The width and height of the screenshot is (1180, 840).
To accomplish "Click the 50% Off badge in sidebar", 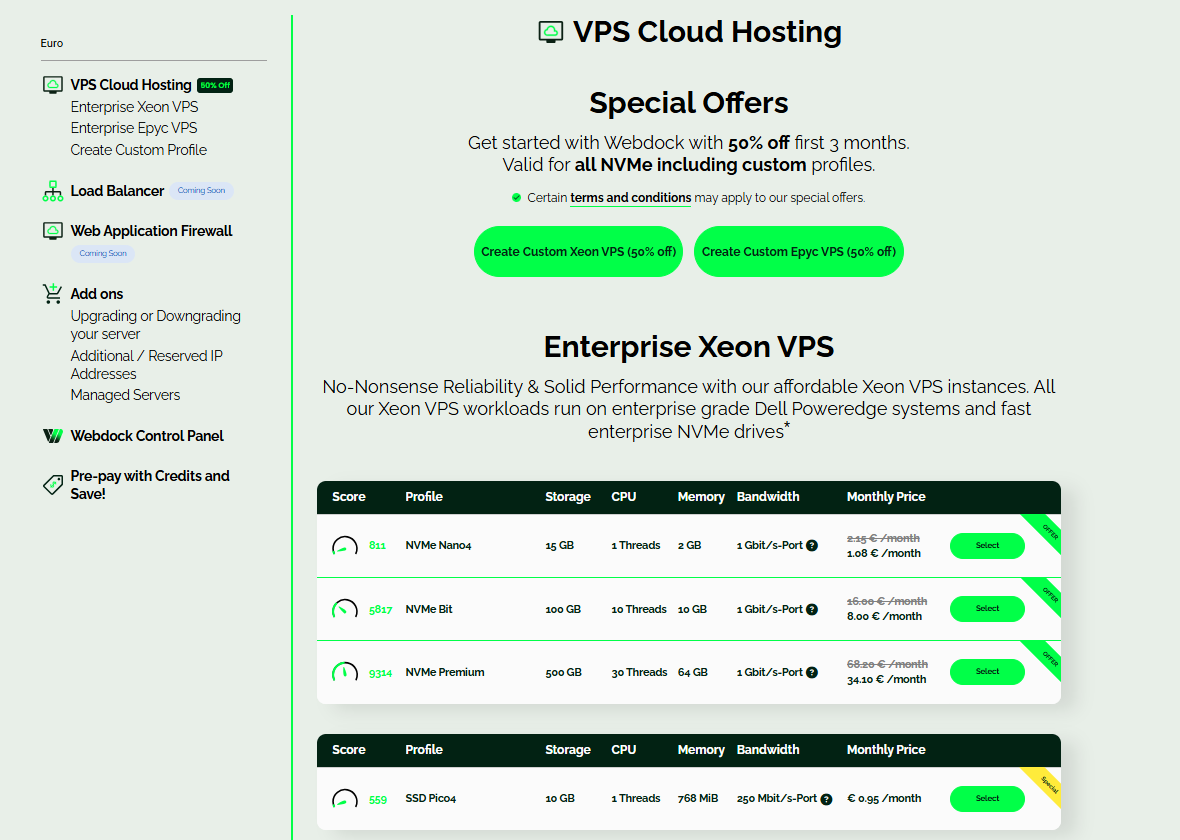I will tap(215, 85).
